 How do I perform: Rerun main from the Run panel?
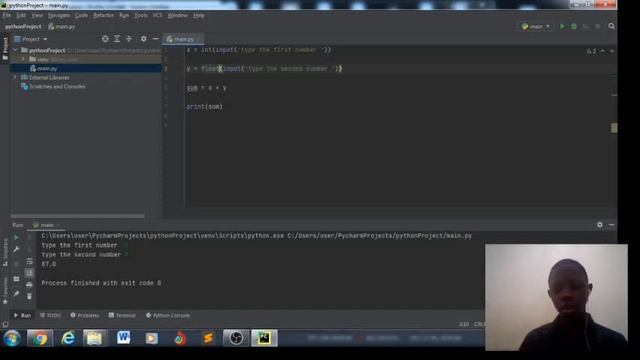pos(16,237)
